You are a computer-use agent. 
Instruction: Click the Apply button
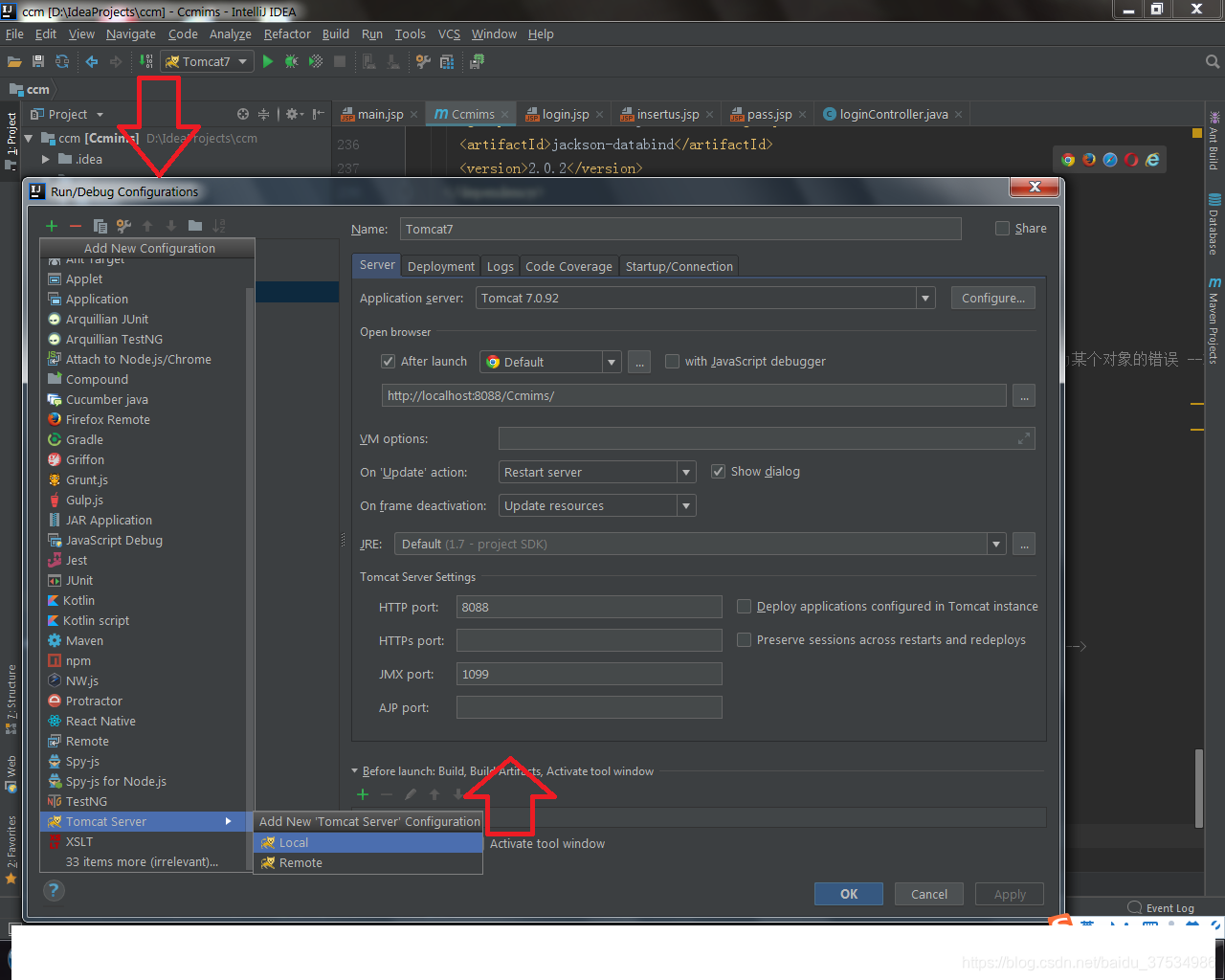[x=1010, y=894]
